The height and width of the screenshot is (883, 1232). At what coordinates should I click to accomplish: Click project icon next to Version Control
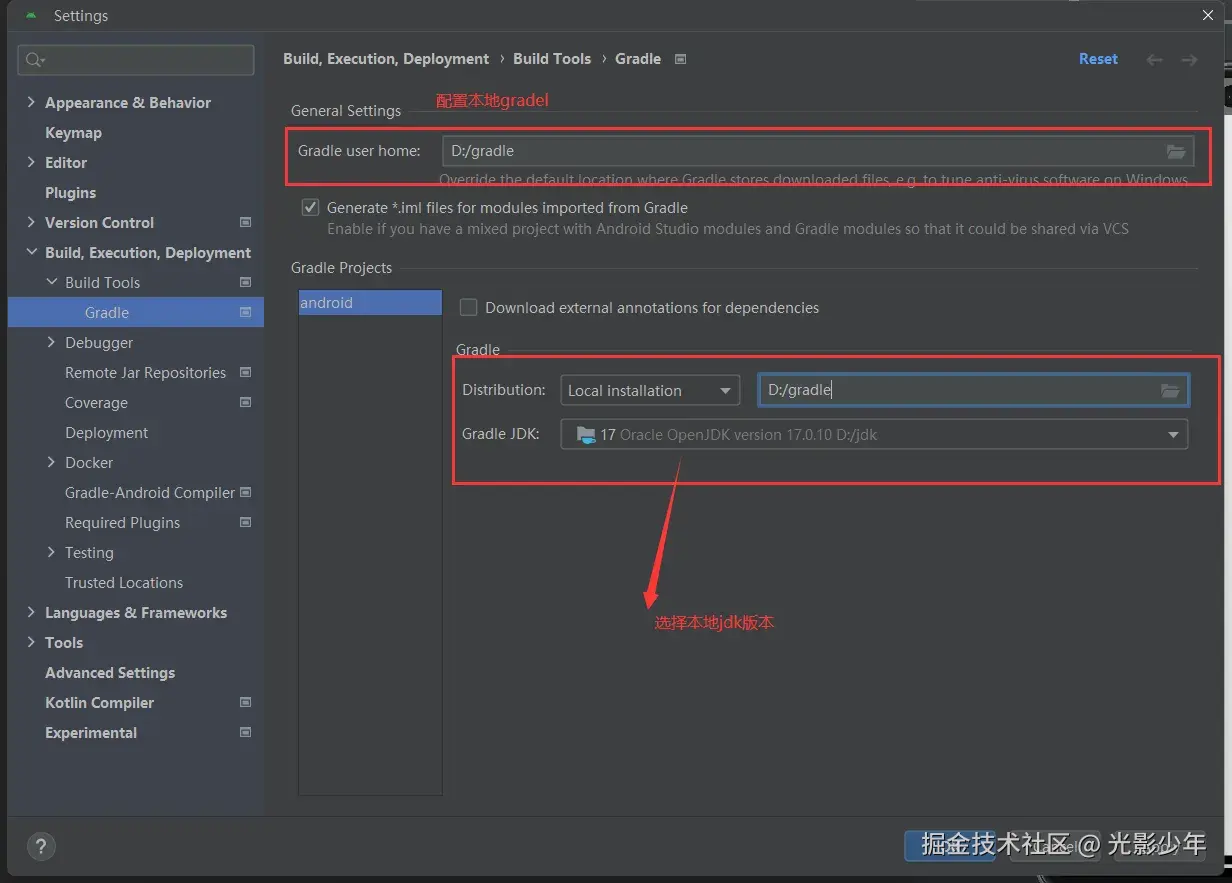tap(246, 222)
